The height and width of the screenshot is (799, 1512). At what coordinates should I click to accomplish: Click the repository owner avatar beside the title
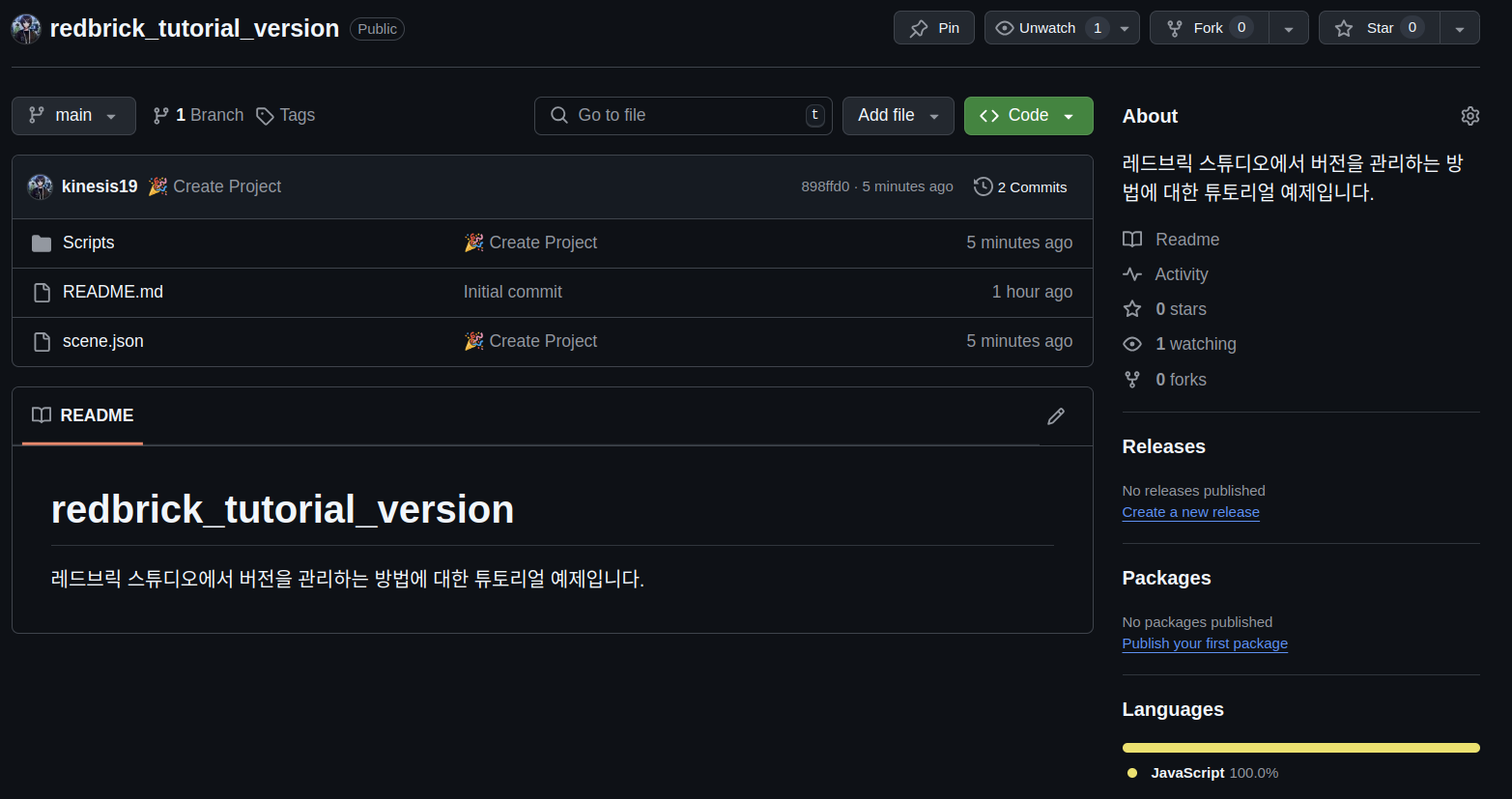tap(26, 29)
